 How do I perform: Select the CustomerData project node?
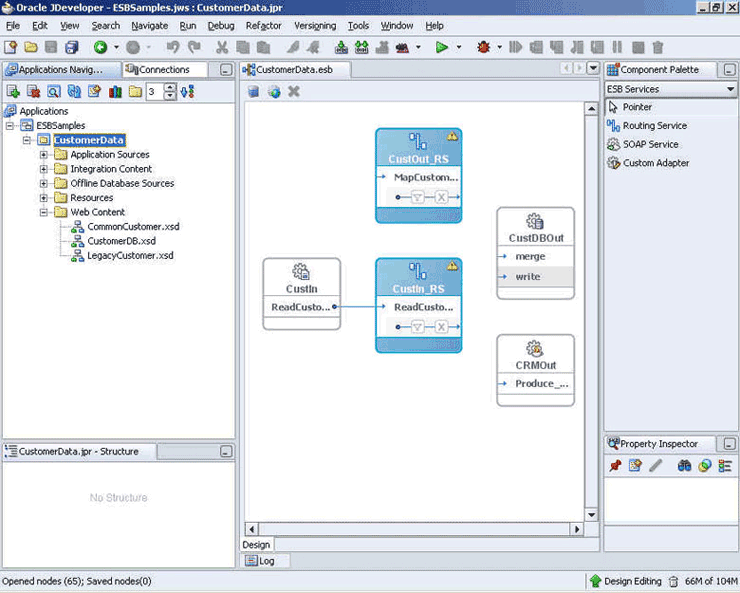pyautogui.click(x=89, y=140)
